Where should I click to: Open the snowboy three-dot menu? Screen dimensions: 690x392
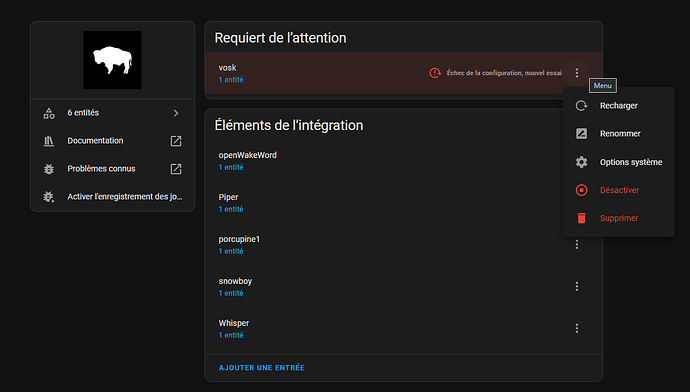tap(576, 286)
